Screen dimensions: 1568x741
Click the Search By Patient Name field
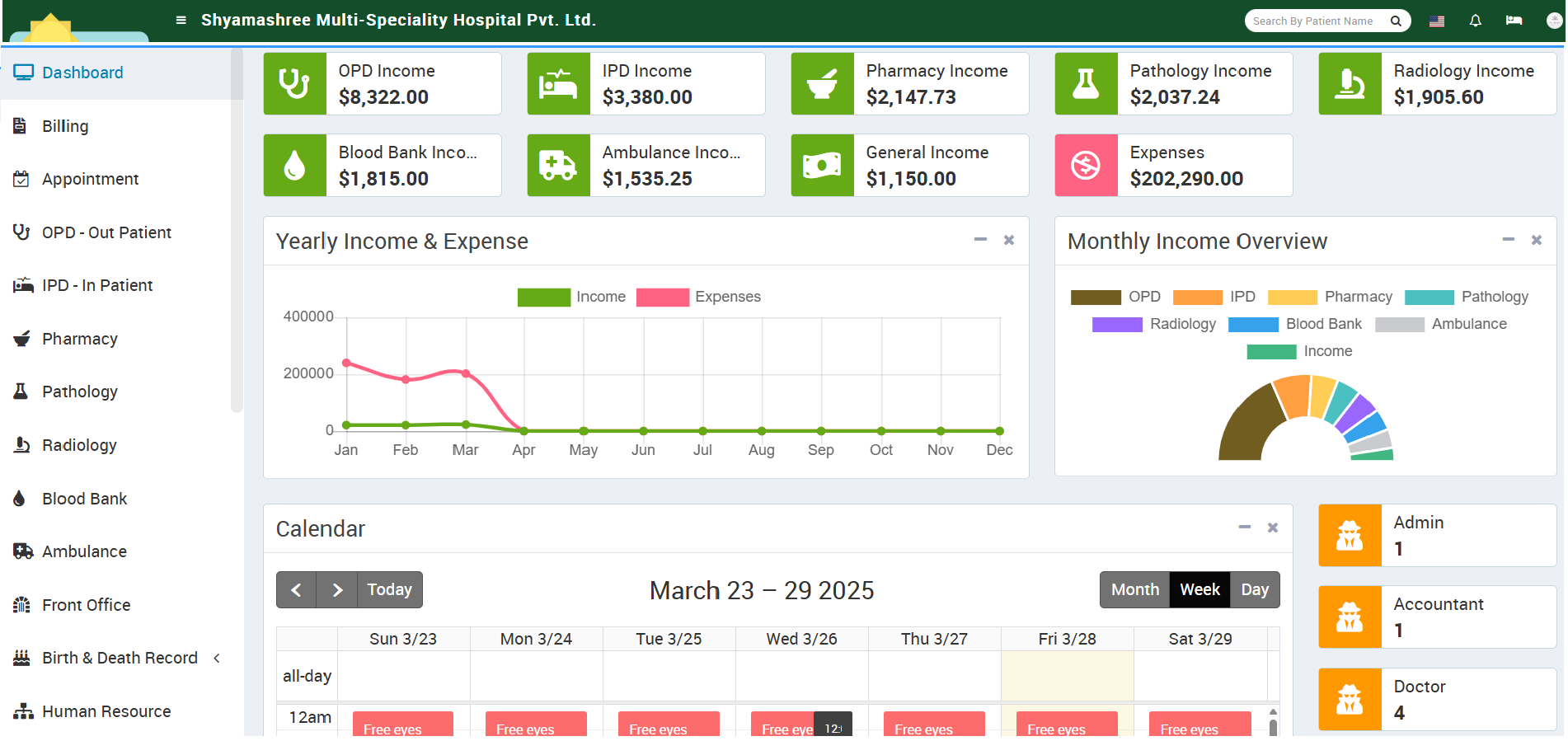1314,21
